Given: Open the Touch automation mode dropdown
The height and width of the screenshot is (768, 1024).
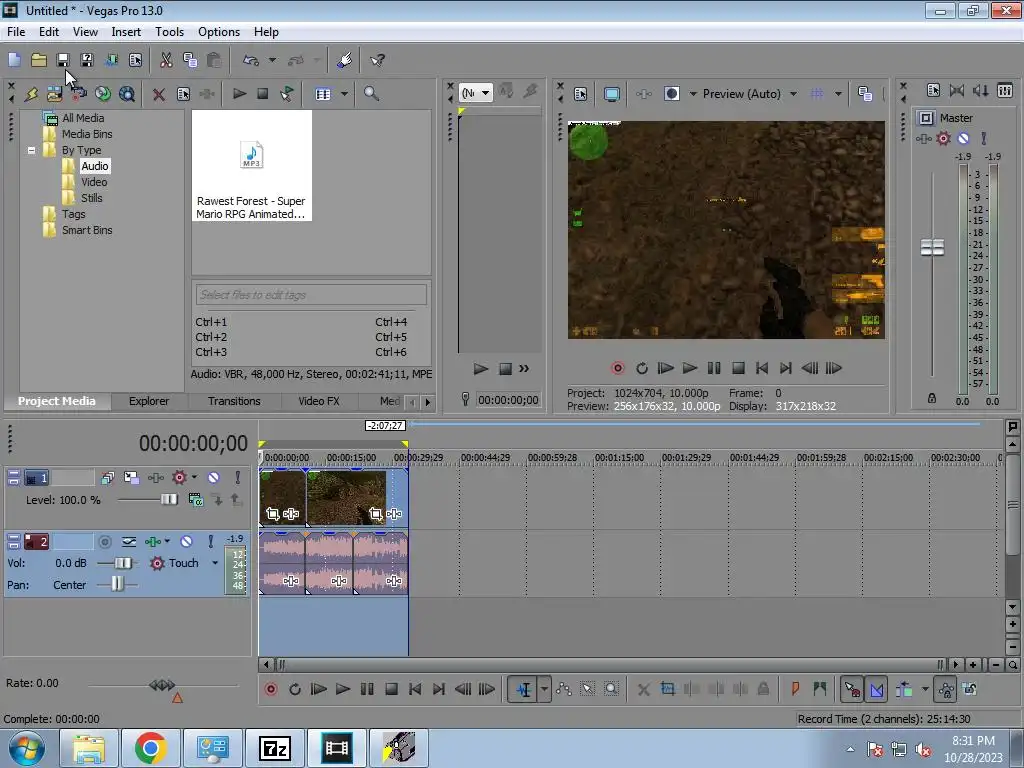Looking at the screenshot, I should 215,563.
